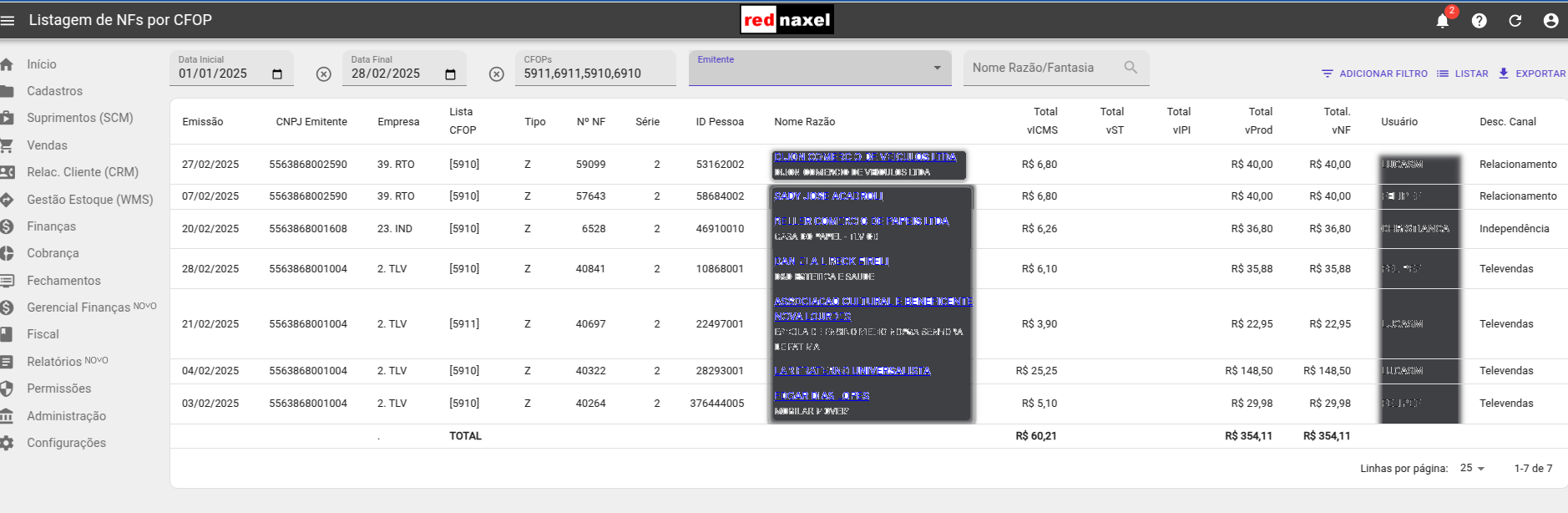Viewport: 1568px width, 513px height.
Task: Click the Usuário column header
Action: [x=1399, y=122]
